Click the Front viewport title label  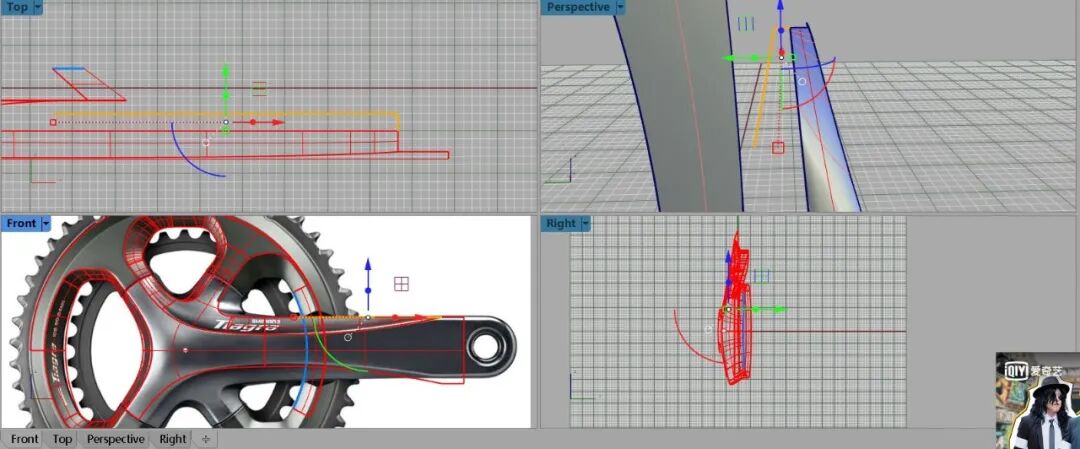click(21, 223)
